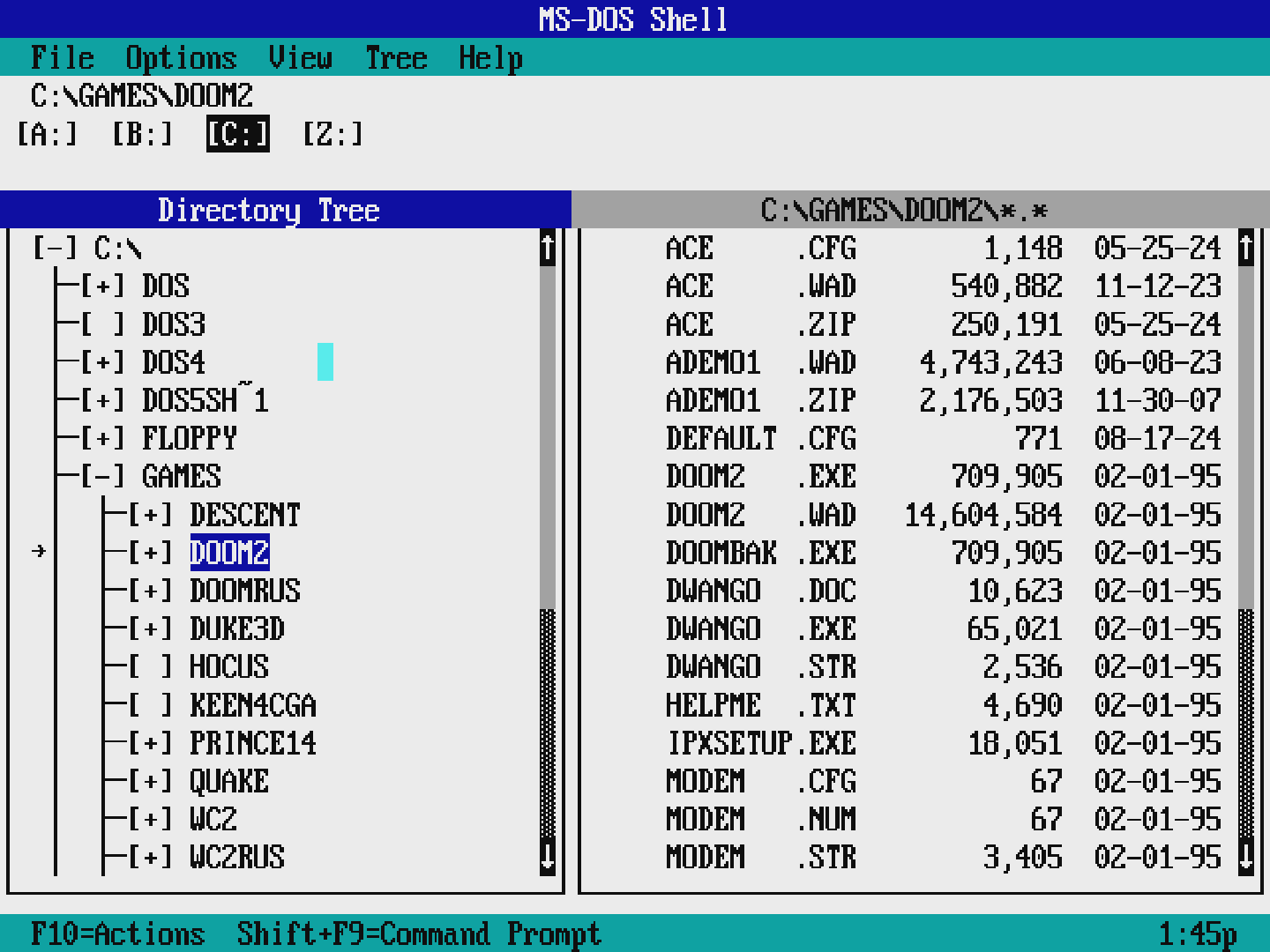Open the Help menu
Image resolution: width=1270 pixels, height=952 pixels.
pyautogui.click(x=491, y=58)
